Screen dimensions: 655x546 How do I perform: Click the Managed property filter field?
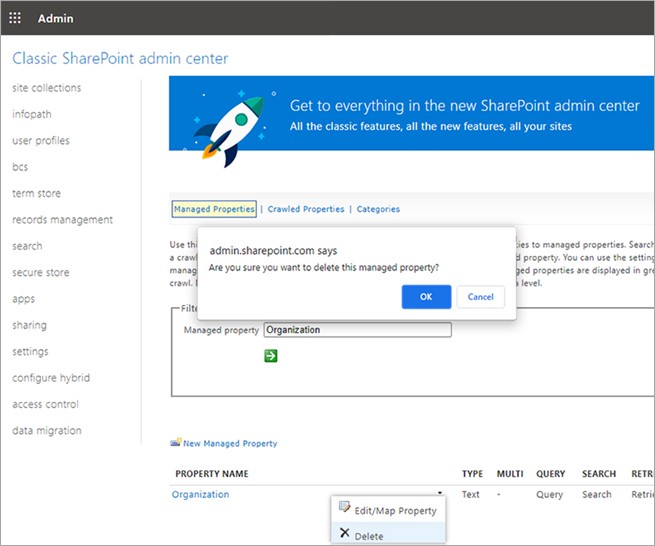[358, 330]
